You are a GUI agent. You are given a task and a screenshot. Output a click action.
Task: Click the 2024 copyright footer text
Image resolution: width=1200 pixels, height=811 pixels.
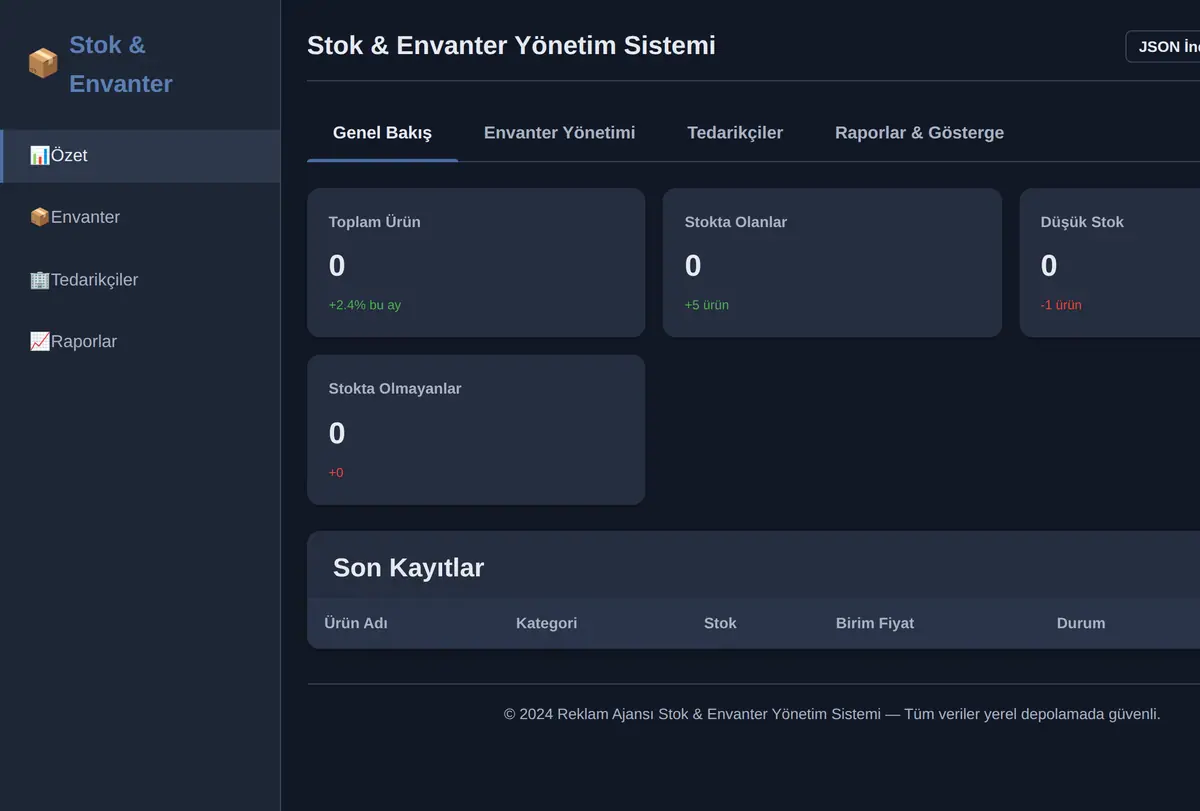[832, 714]
